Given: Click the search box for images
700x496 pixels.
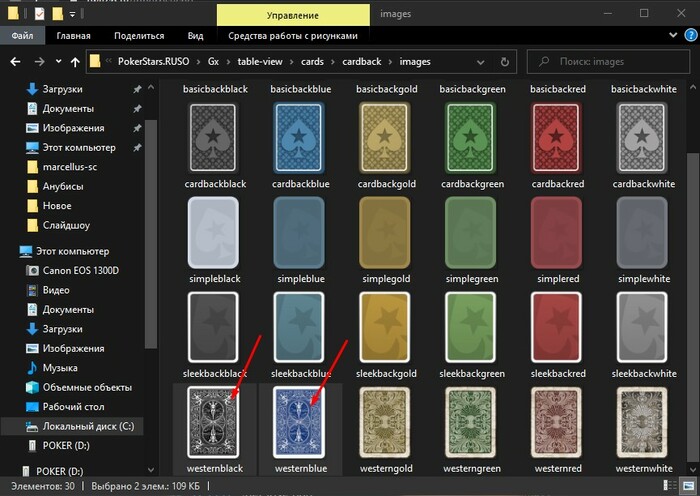Looking at the screenshot, I should (608, 62).
